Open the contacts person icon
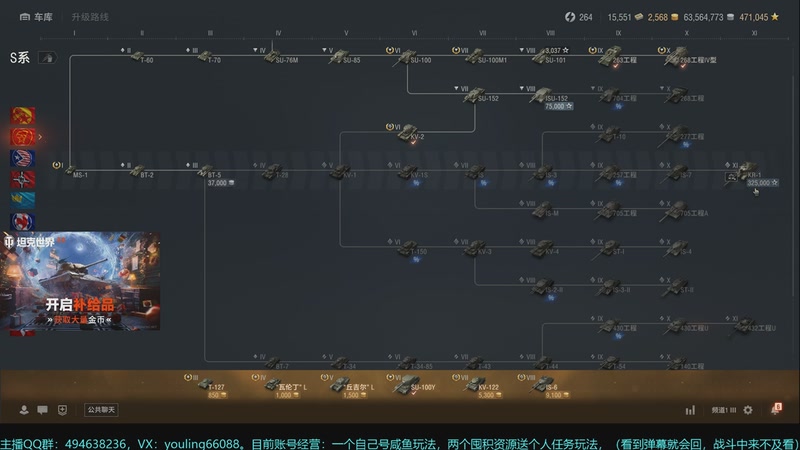 coord(23,410)
